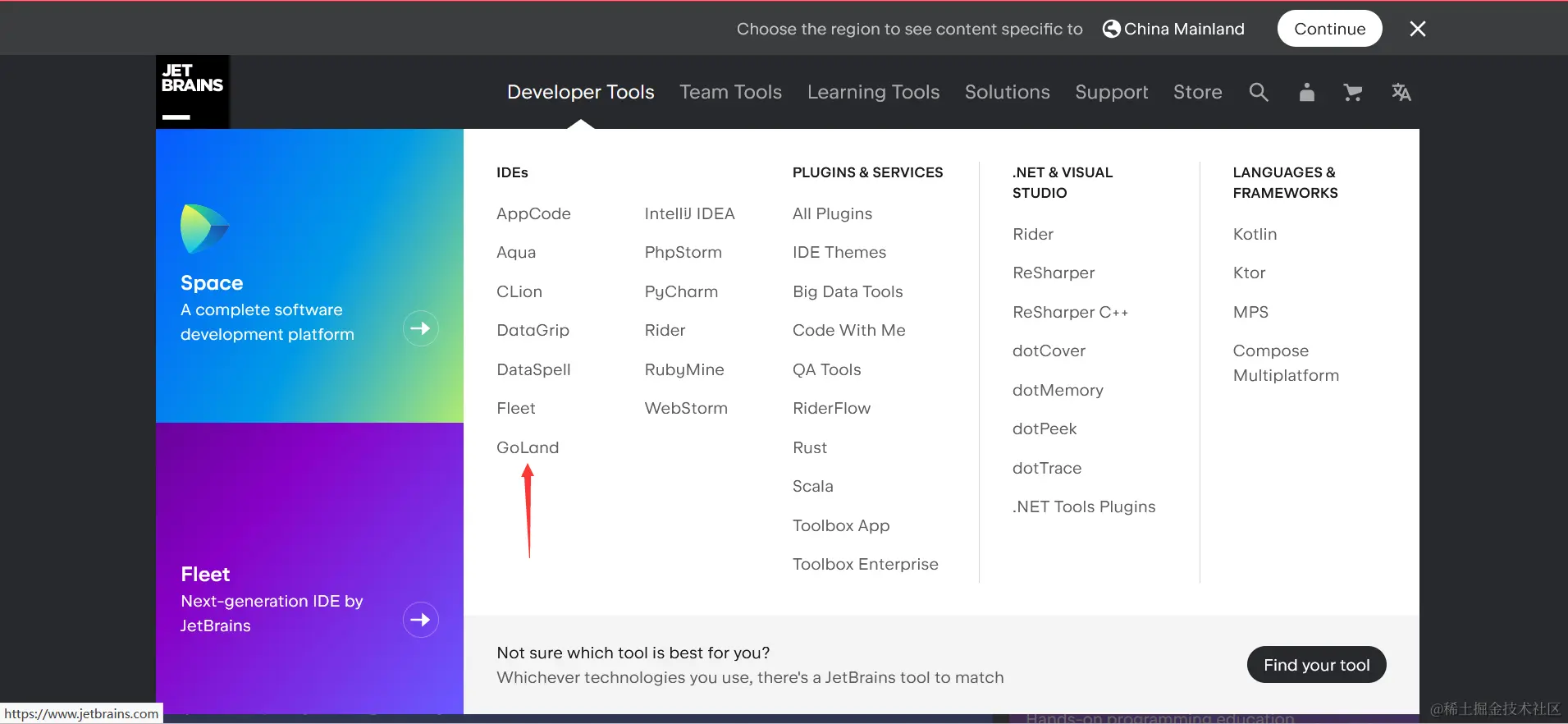Open the Support menu
The image size is (1568, 724).
click(1112, 92)
